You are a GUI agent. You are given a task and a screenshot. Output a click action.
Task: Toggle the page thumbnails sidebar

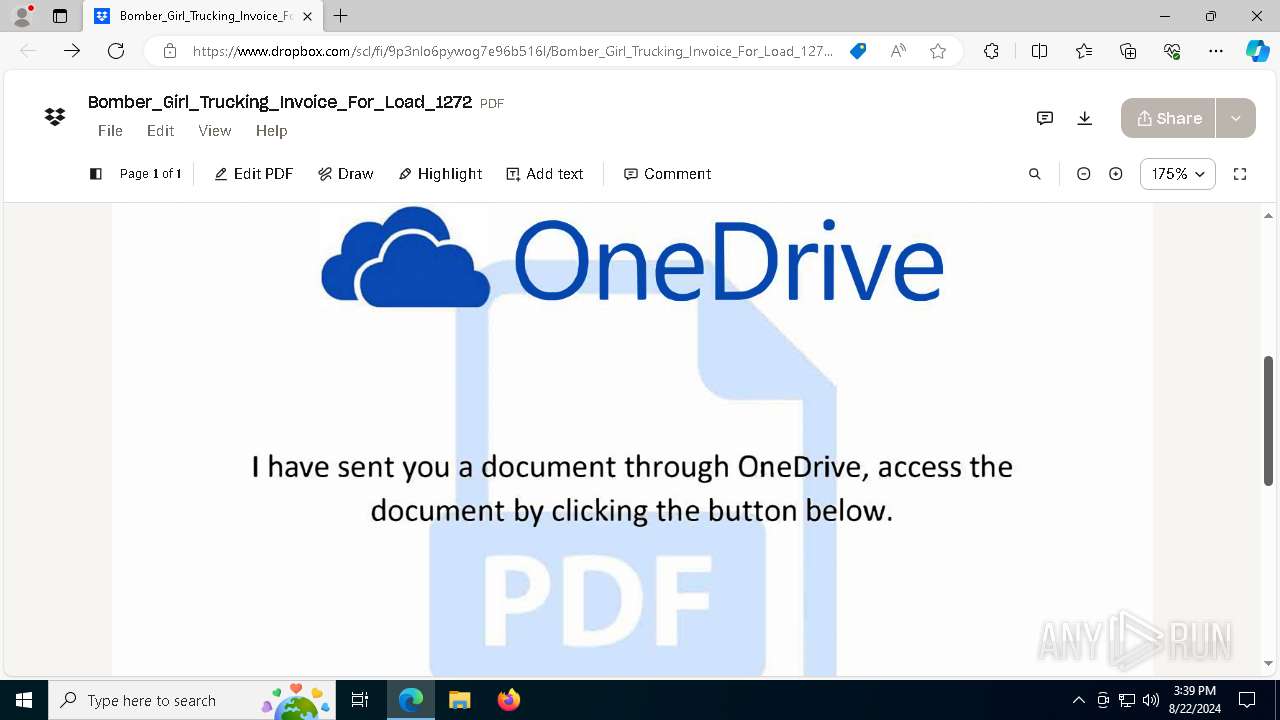[x=96, y=174]
